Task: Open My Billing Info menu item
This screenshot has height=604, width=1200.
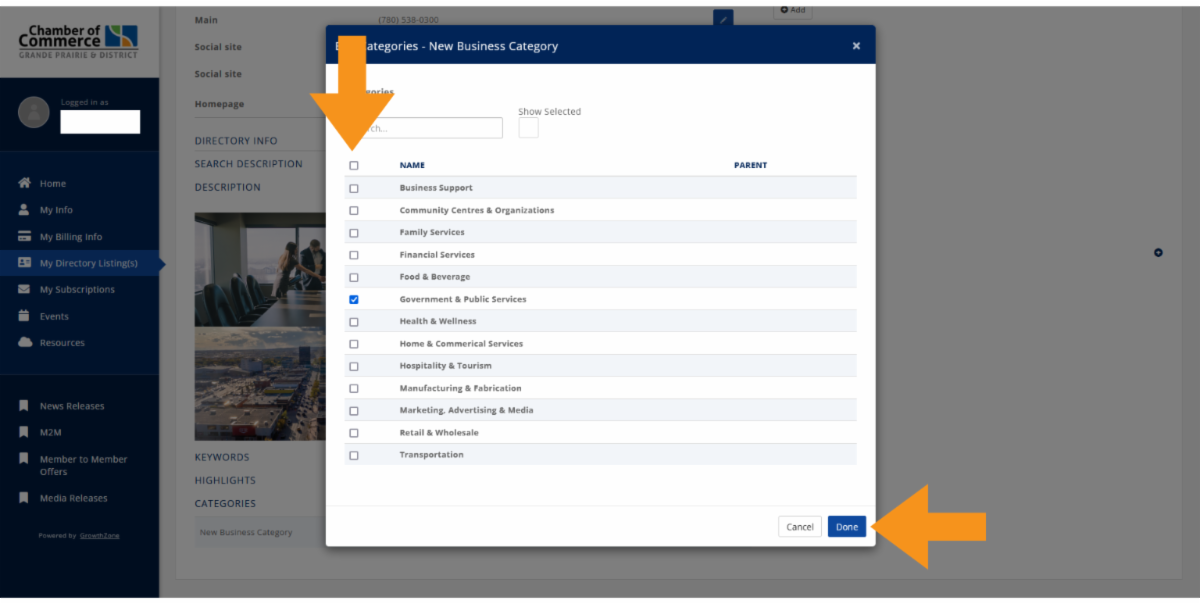Action: (71, 237)
